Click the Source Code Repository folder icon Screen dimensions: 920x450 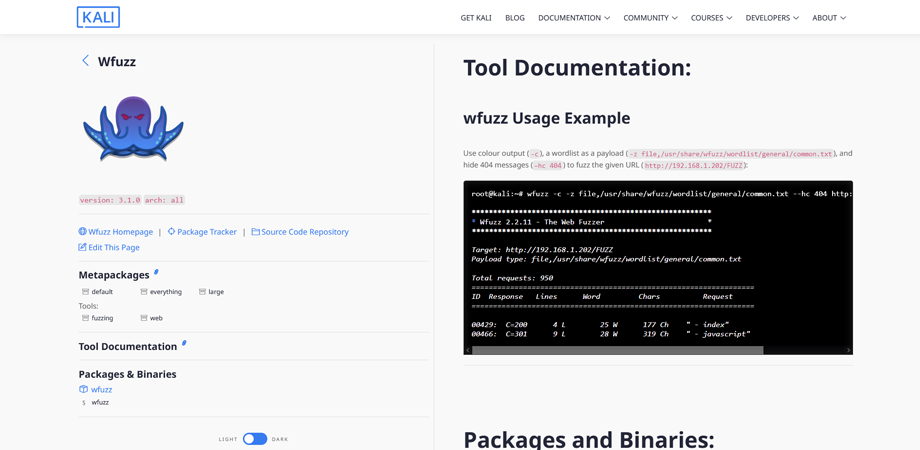click(x=255, y=232)
